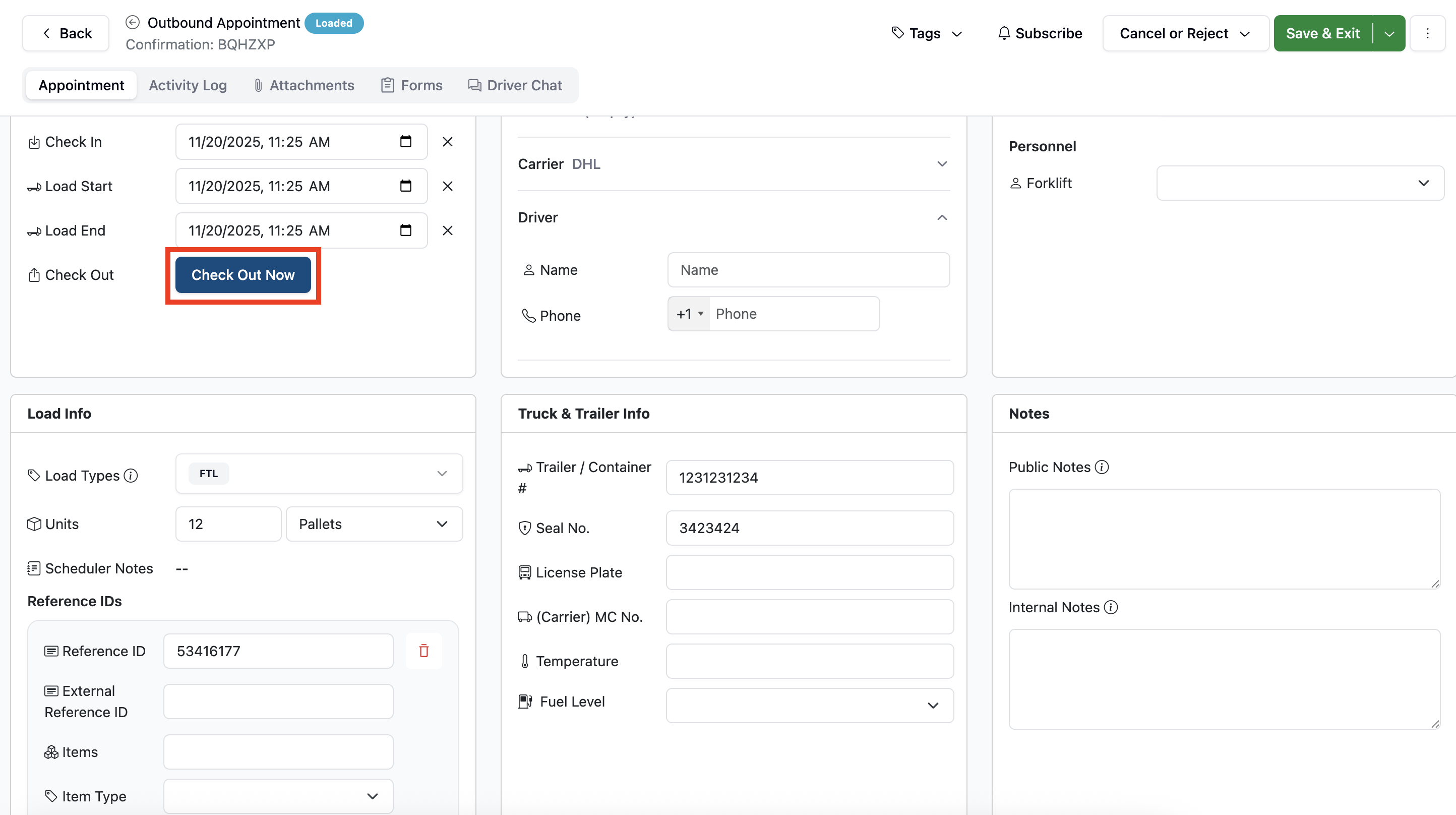The height and width of the screenshot is (815, 1456).
Task: Click the driver Phone input
Action: click(794, 314)
